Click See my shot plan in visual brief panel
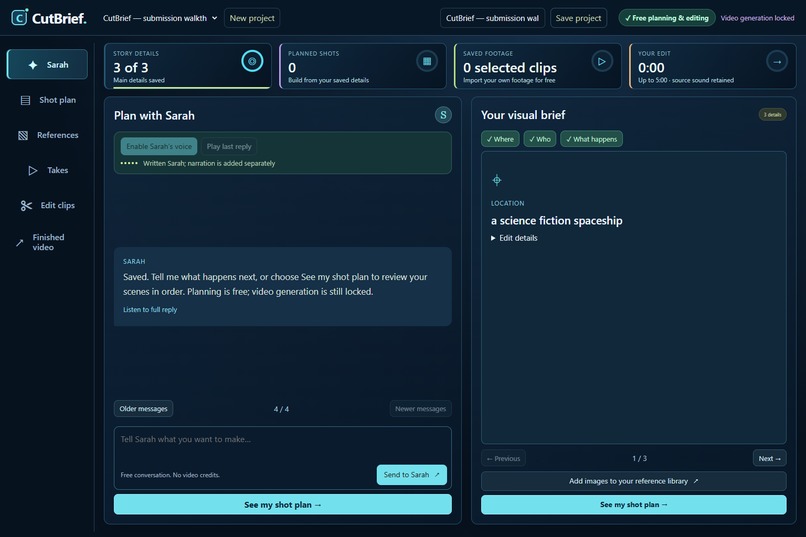The width and height of the screenshot is (806, 537). [x=634, y=505]
